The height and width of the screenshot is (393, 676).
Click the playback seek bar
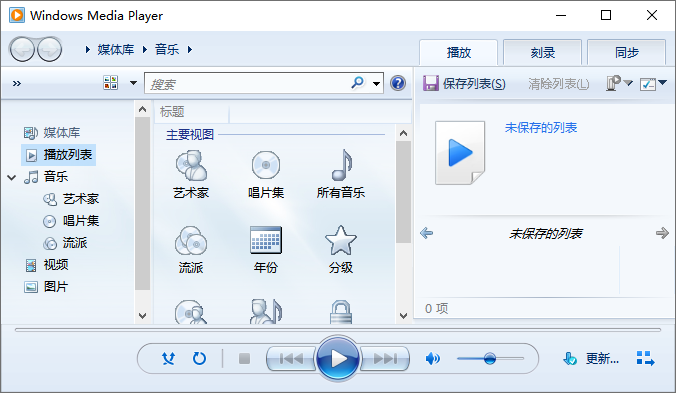coord(338,330)
